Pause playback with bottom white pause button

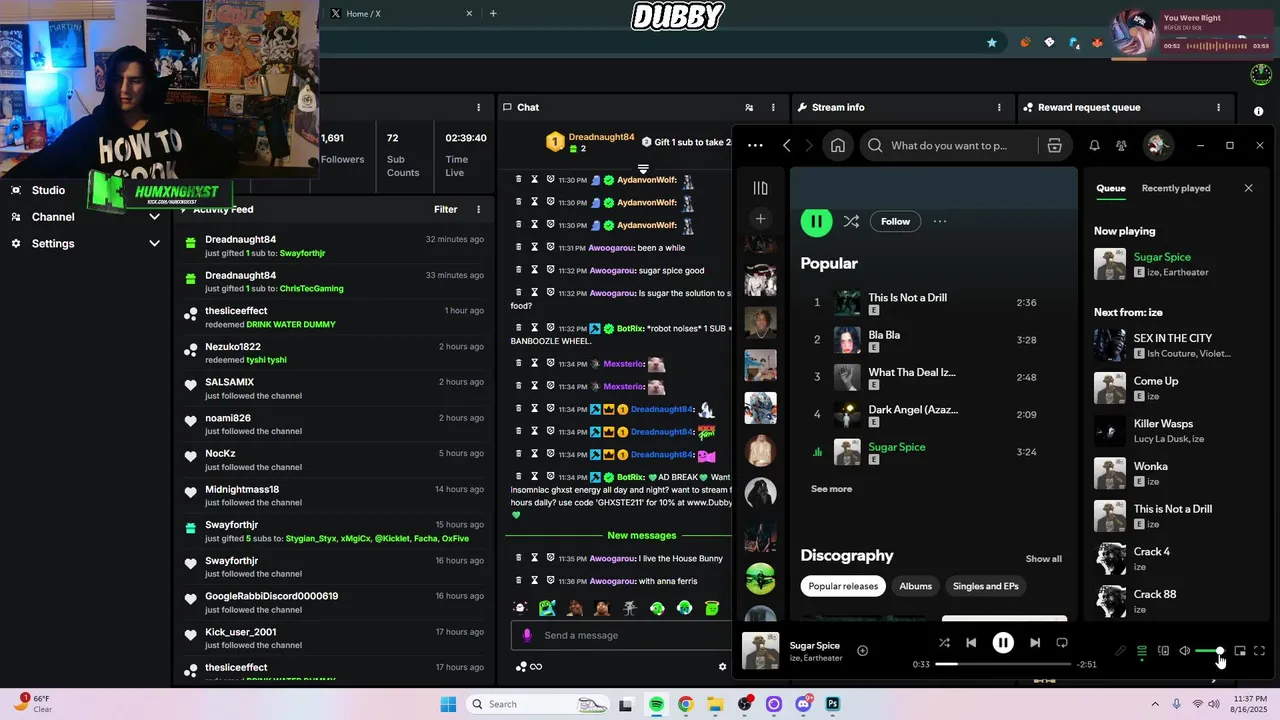point(1003,643)
